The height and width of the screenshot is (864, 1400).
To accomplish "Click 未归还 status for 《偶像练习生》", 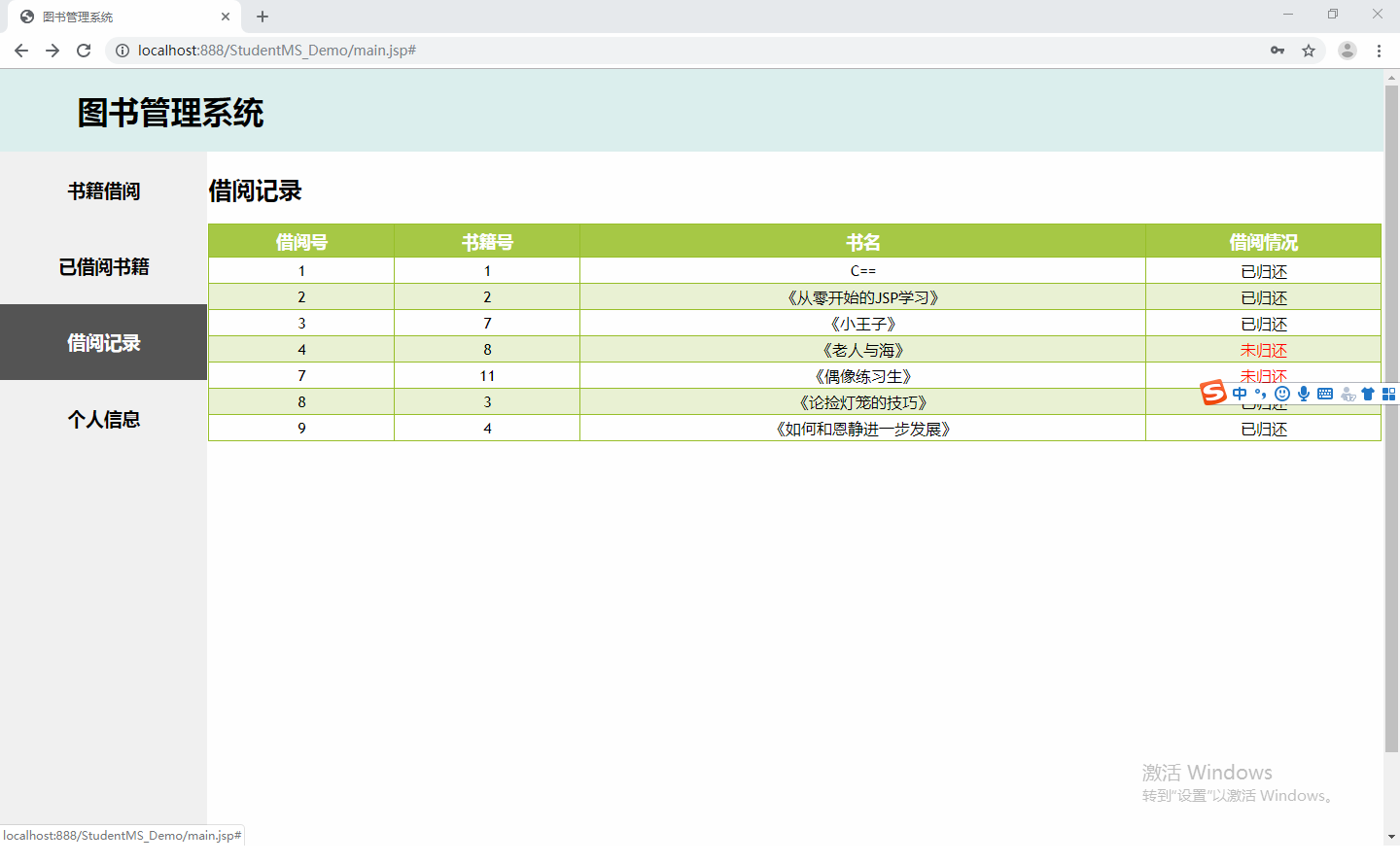I will [x=1264, y=375].
